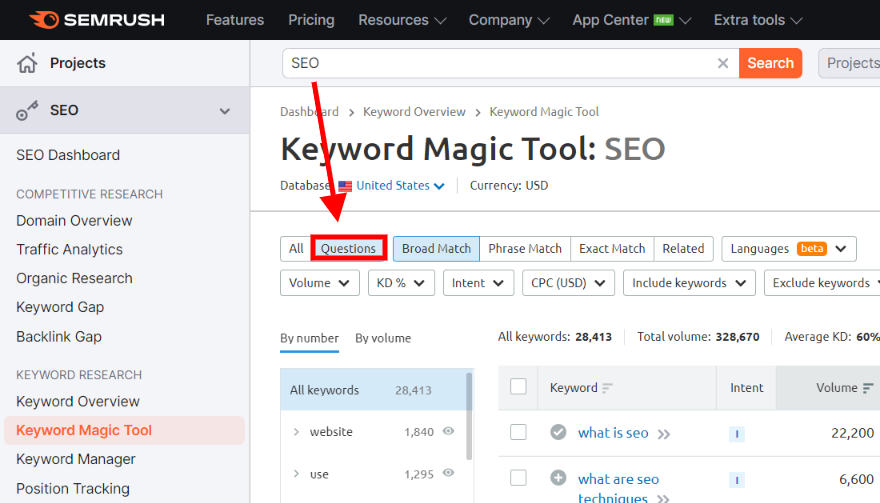Open Domain Overview in sidebar
Image resolution: width=880 pixels, height=503 pixels.
[74, 221]
